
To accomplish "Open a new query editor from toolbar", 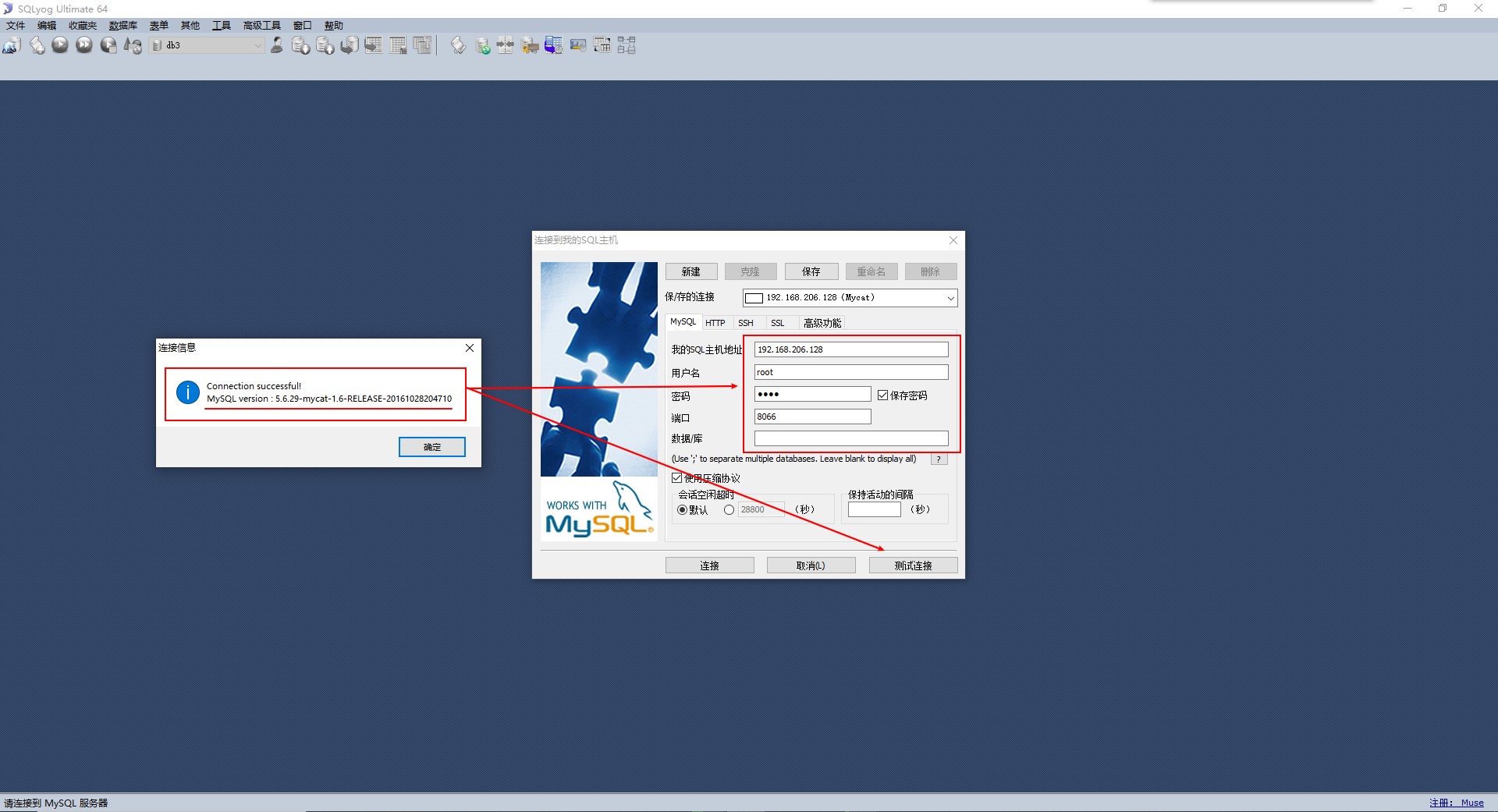I will 37,45.
